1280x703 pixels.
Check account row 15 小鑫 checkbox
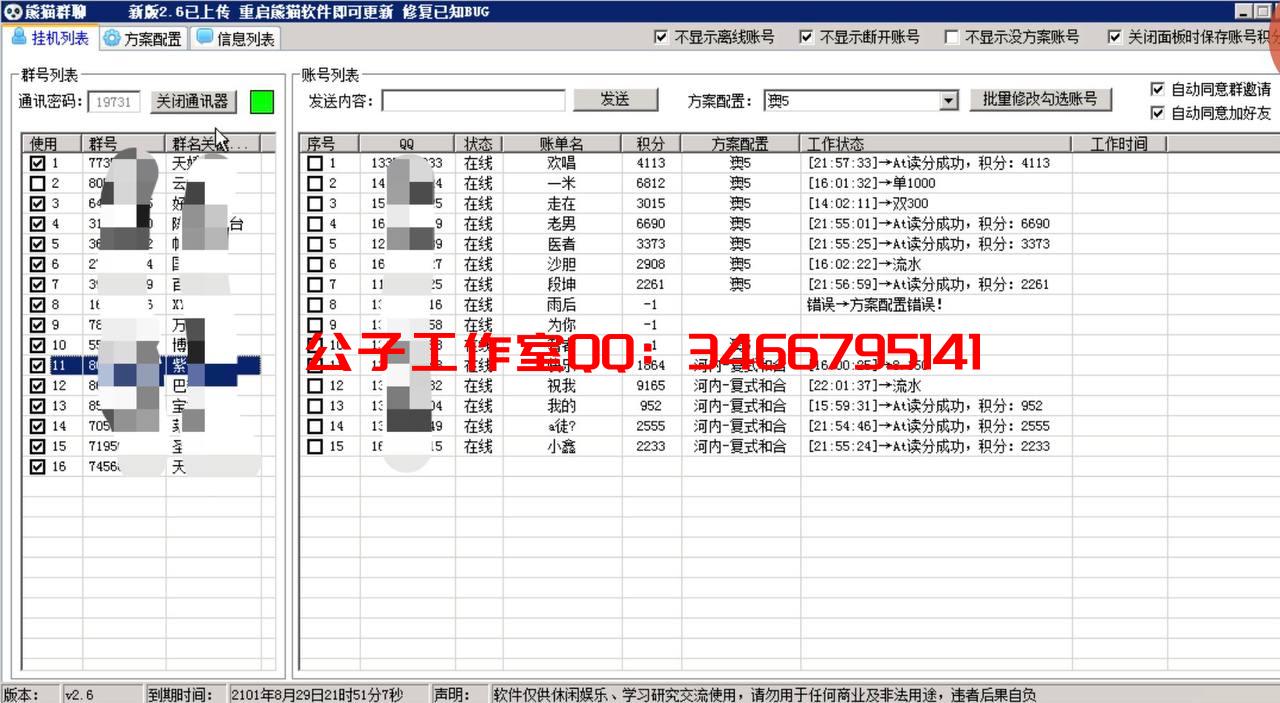pyautogui.click(x=315, y=446)
